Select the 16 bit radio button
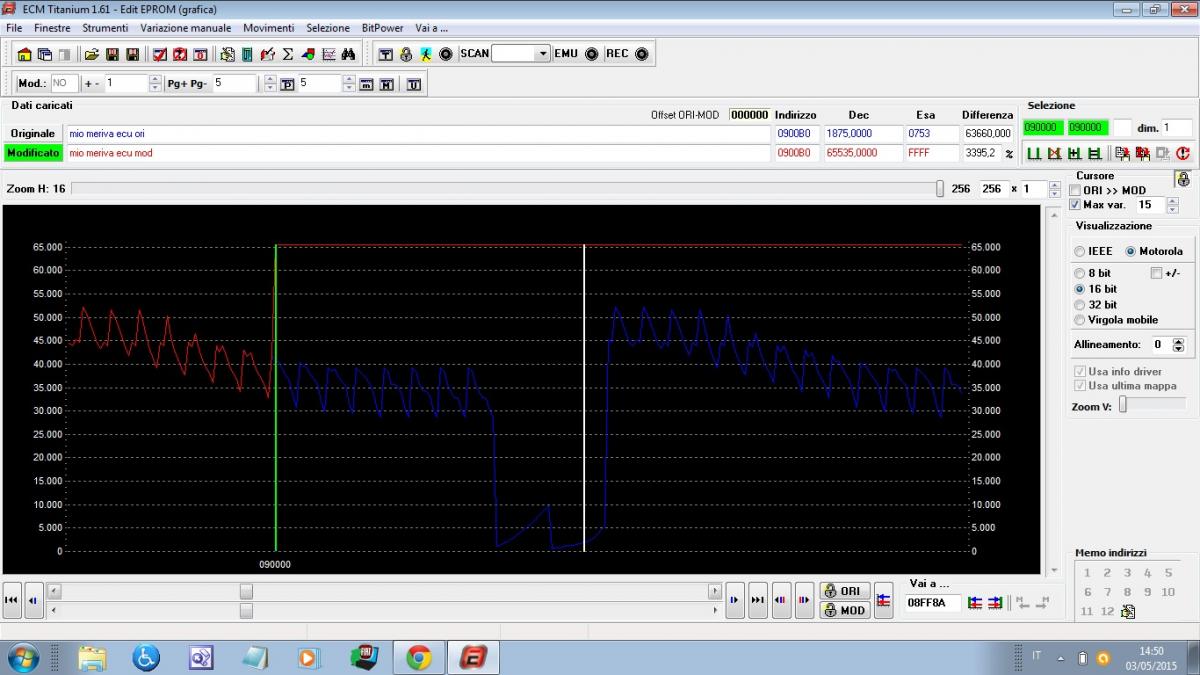The width and height of the screenshot is (1200, 675). [1079, 289]
